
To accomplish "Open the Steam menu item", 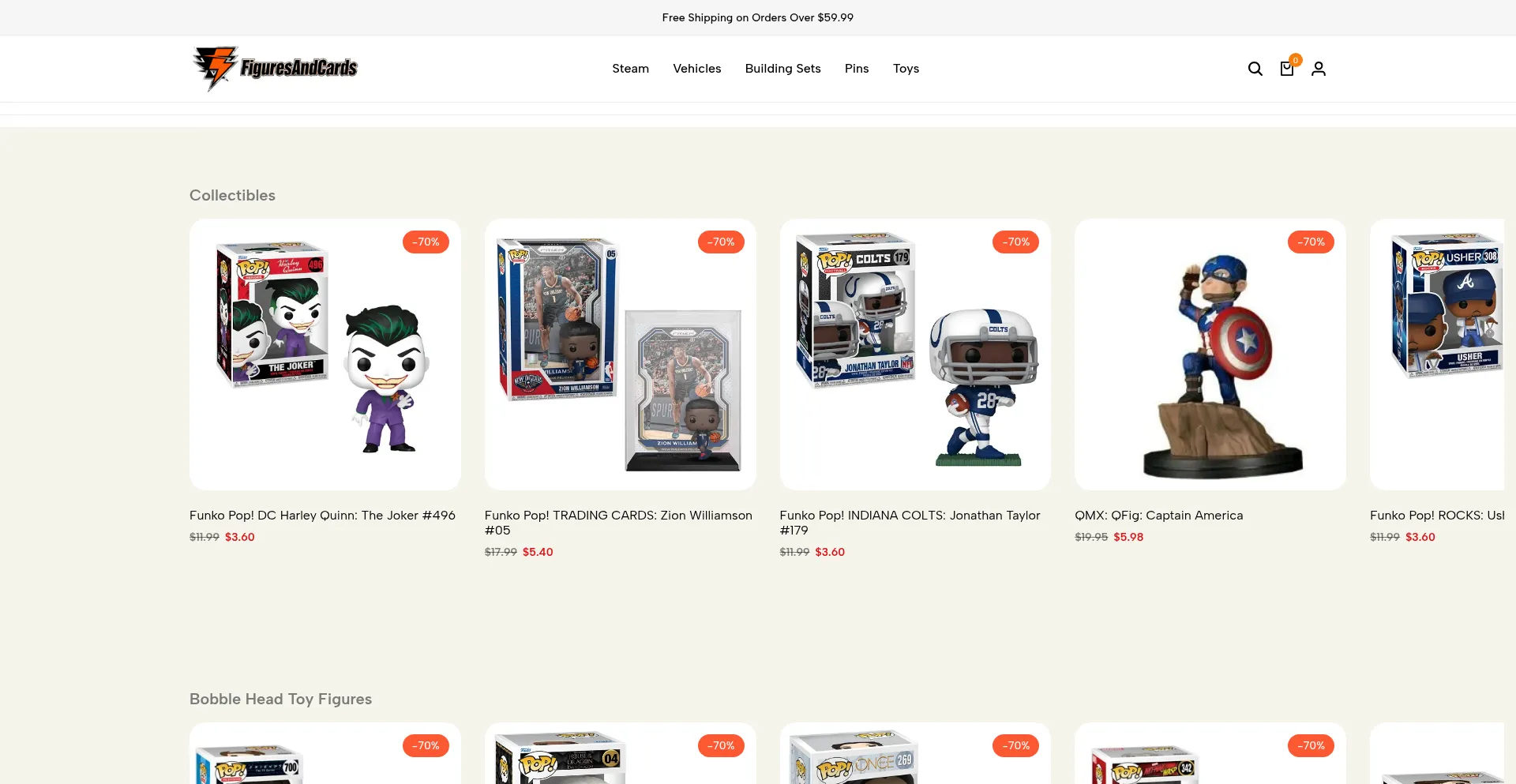I will tap(630, 69).
